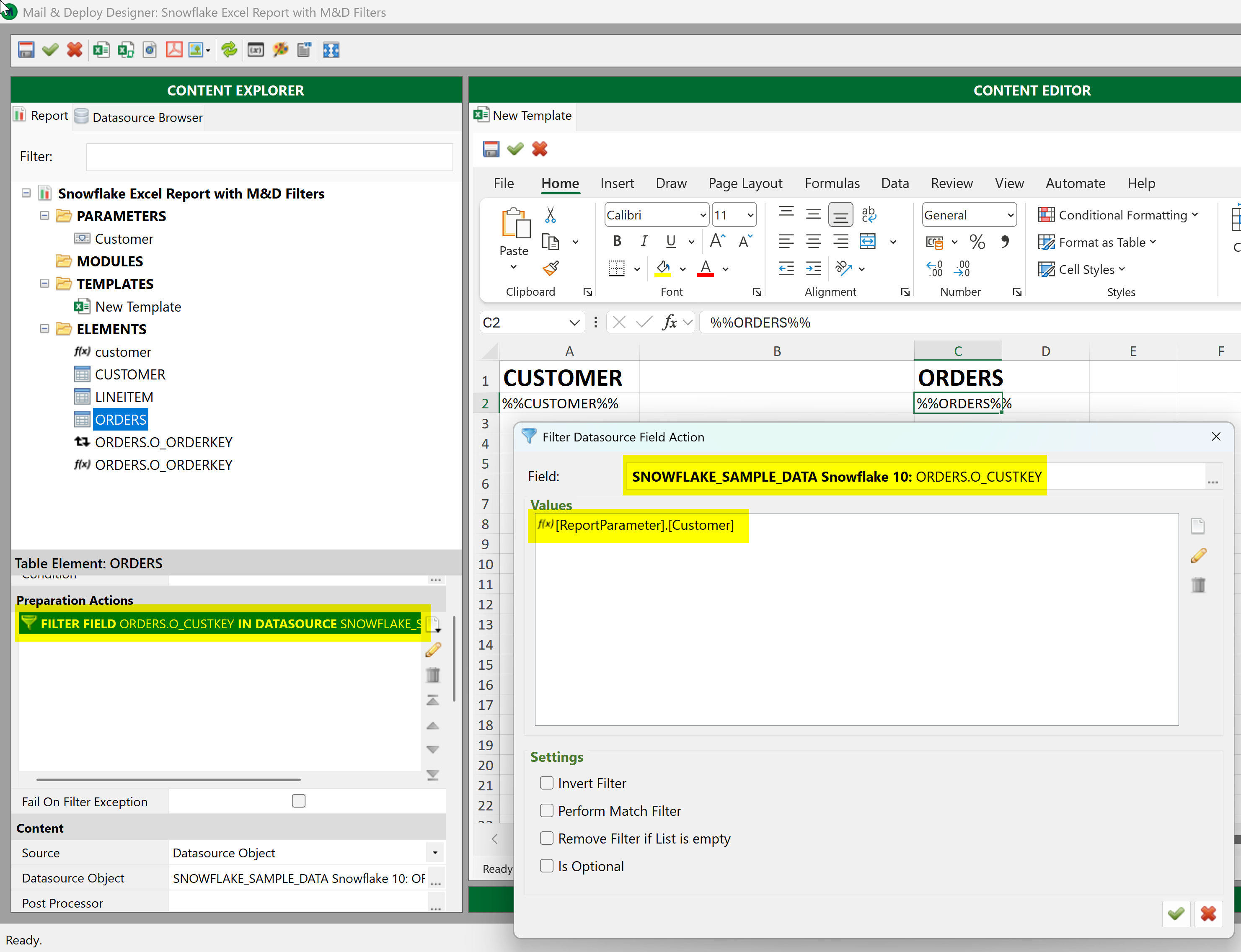The image size is (1241, 952).
Task: Select cell A2 containing %%CUSTOMER%%
Action: 569,403
